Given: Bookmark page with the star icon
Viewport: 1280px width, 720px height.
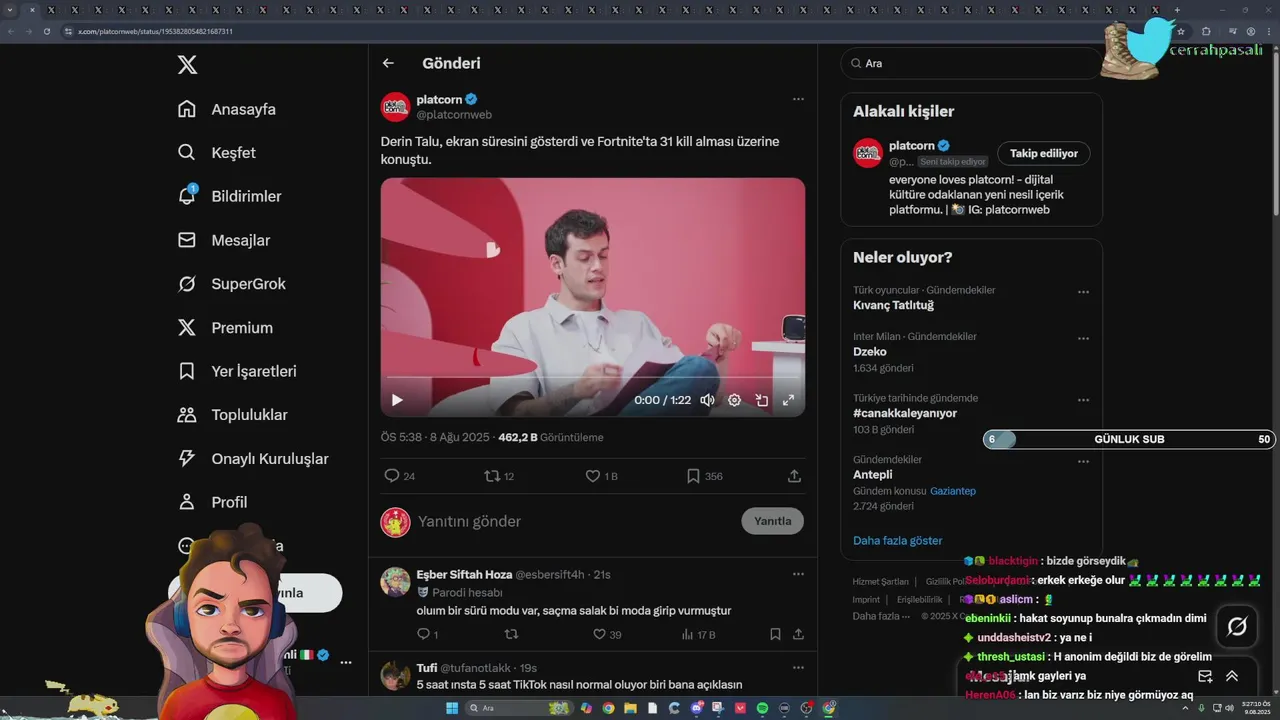Looking at the screenshot, I should 1181,31.
